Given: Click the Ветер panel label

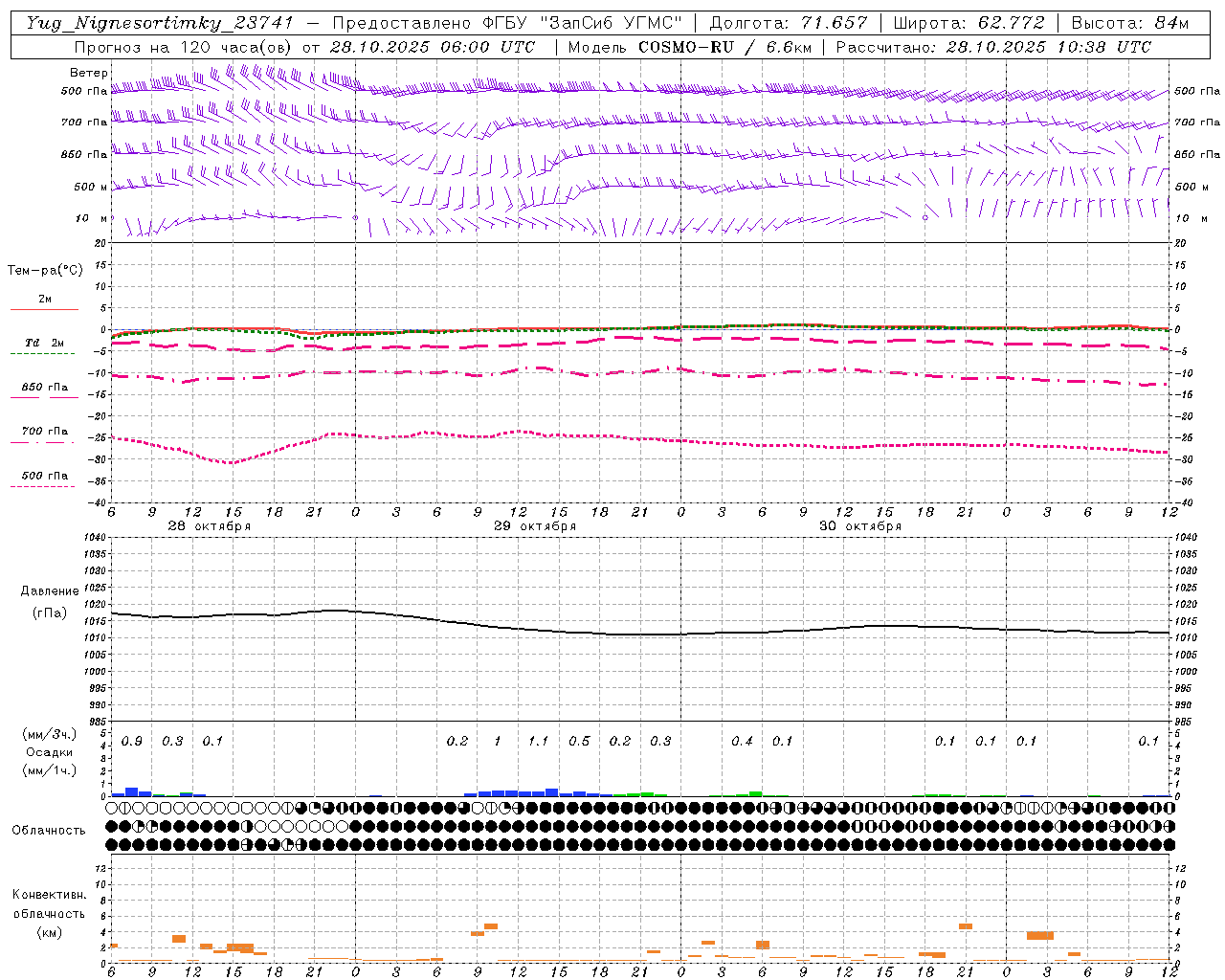Looking at the screenshot, I should click(x=89, y=73).
